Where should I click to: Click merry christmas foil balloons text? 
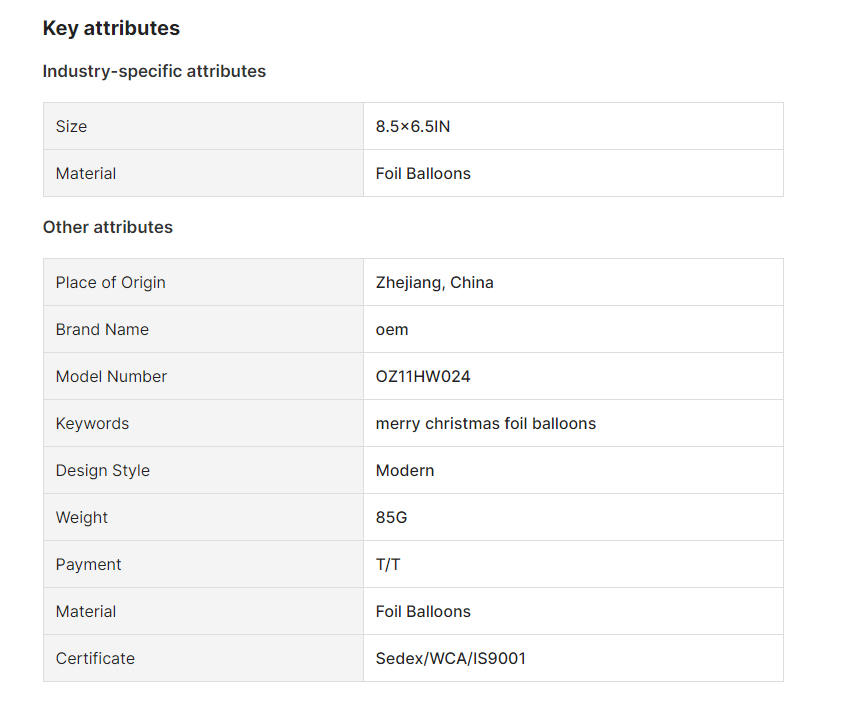coord(486,423)
